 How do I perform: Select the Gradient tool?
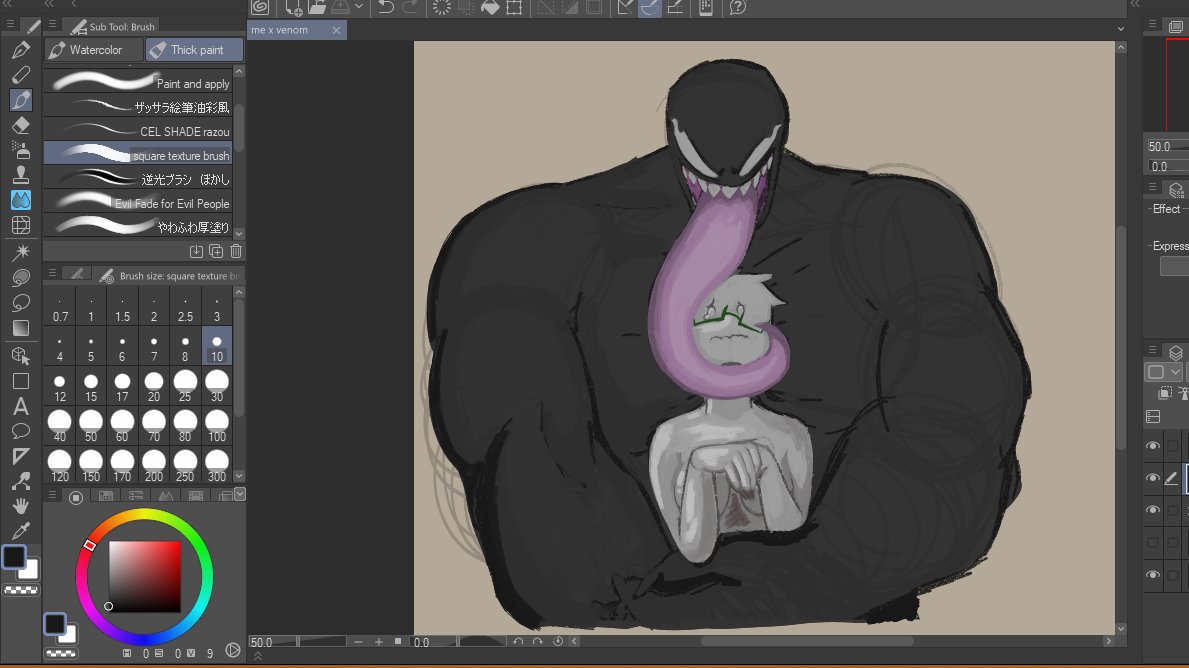(20, 328)
